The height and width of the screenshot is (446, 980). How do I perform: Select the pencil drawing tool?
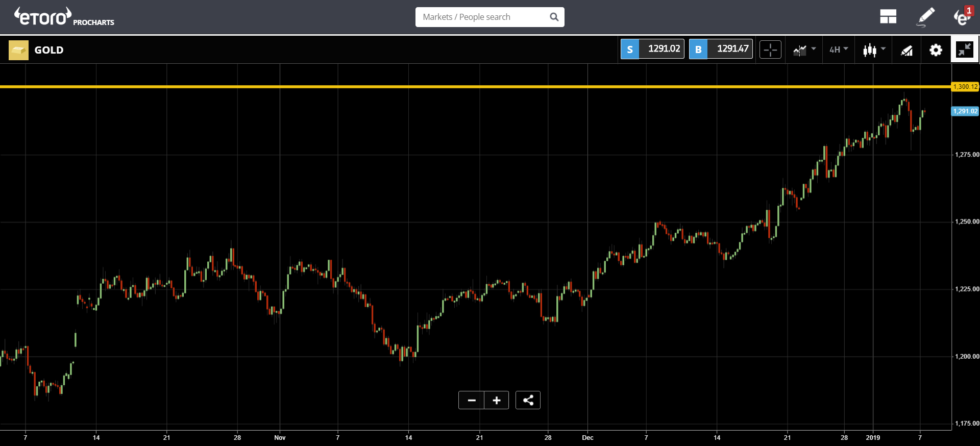925,16
